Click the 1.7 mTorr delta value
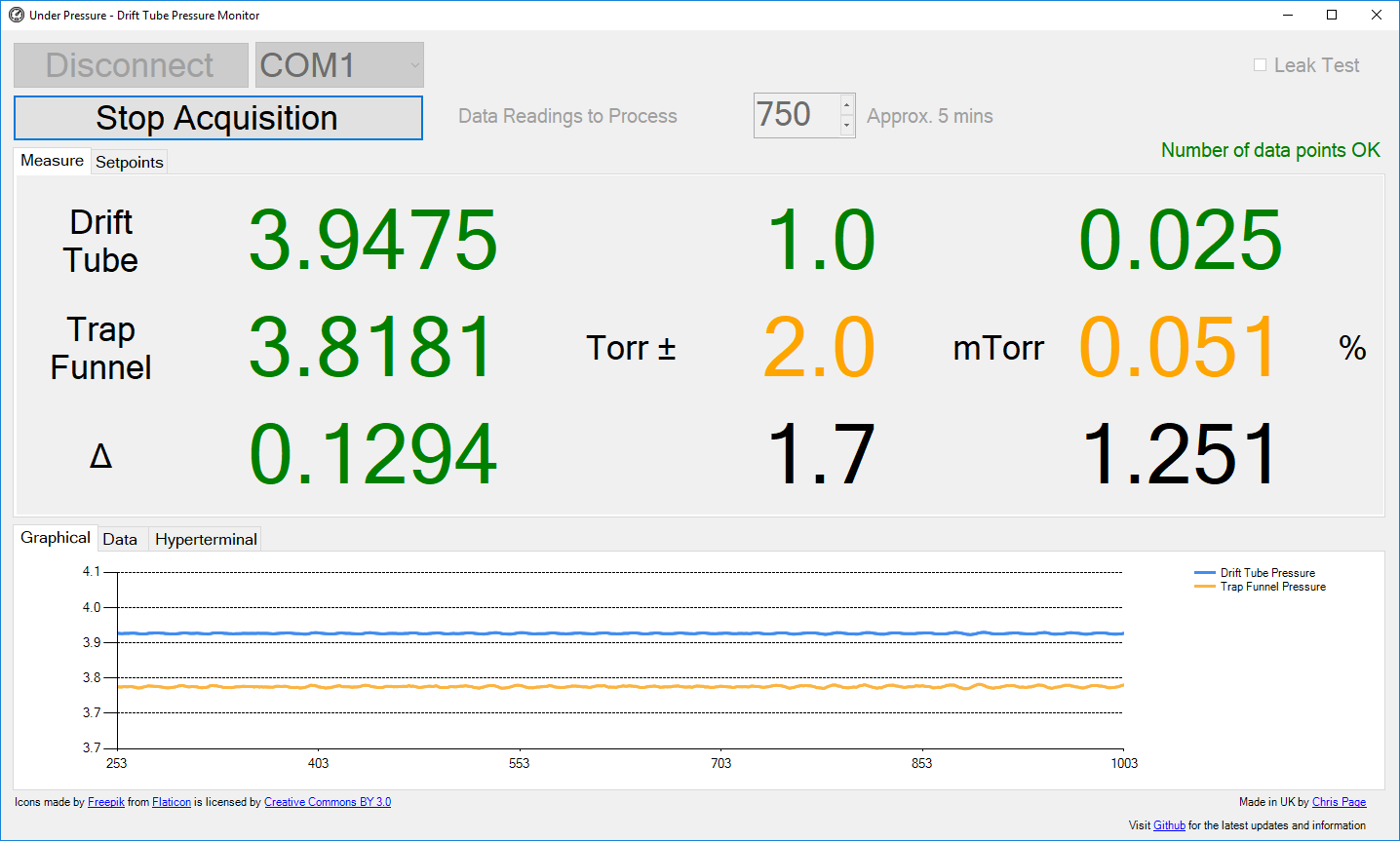The image size is (1400, 841). [x=821, y=455]
